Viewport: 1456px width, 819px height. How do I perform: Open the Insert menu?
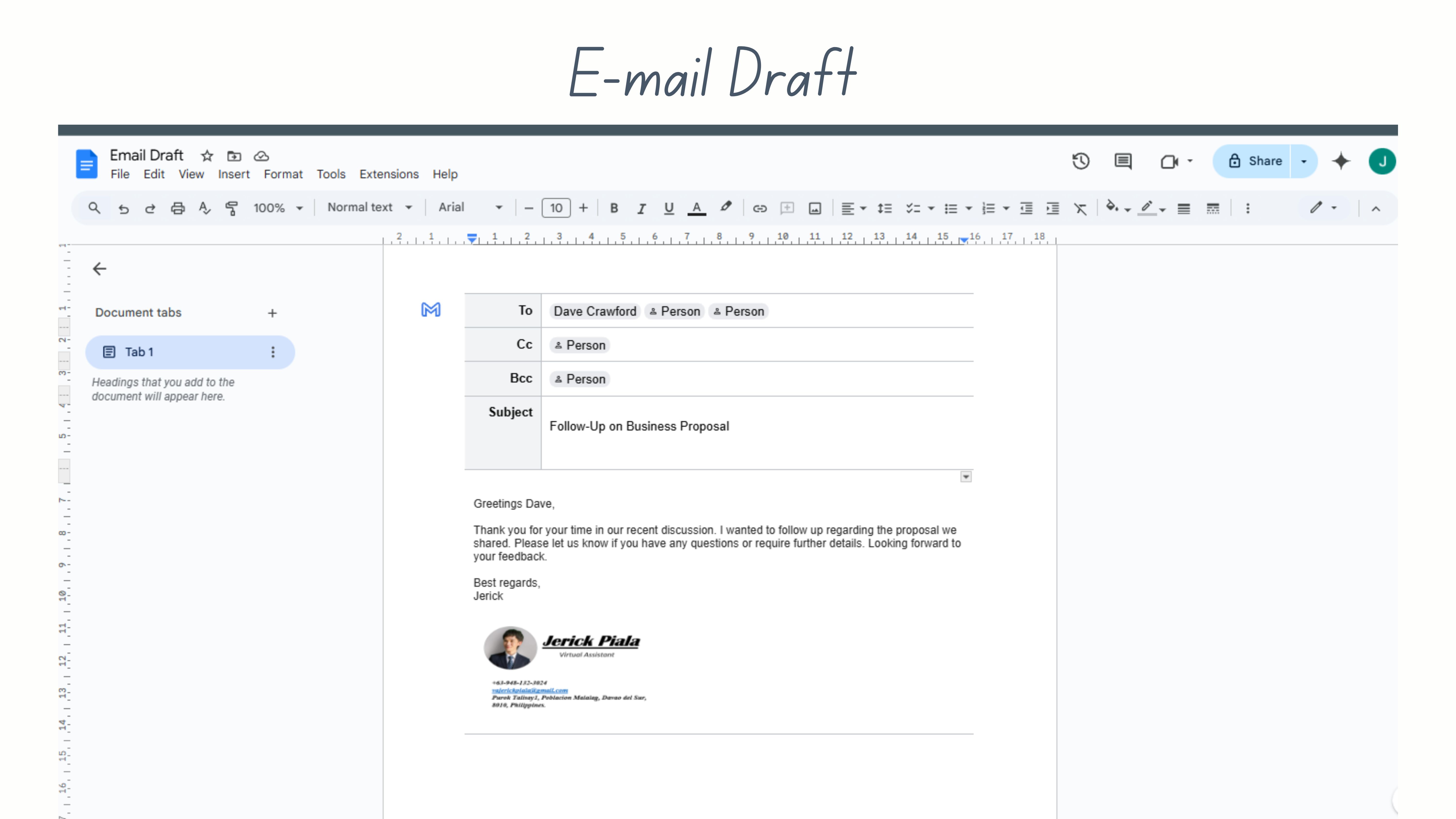point(233,174)
